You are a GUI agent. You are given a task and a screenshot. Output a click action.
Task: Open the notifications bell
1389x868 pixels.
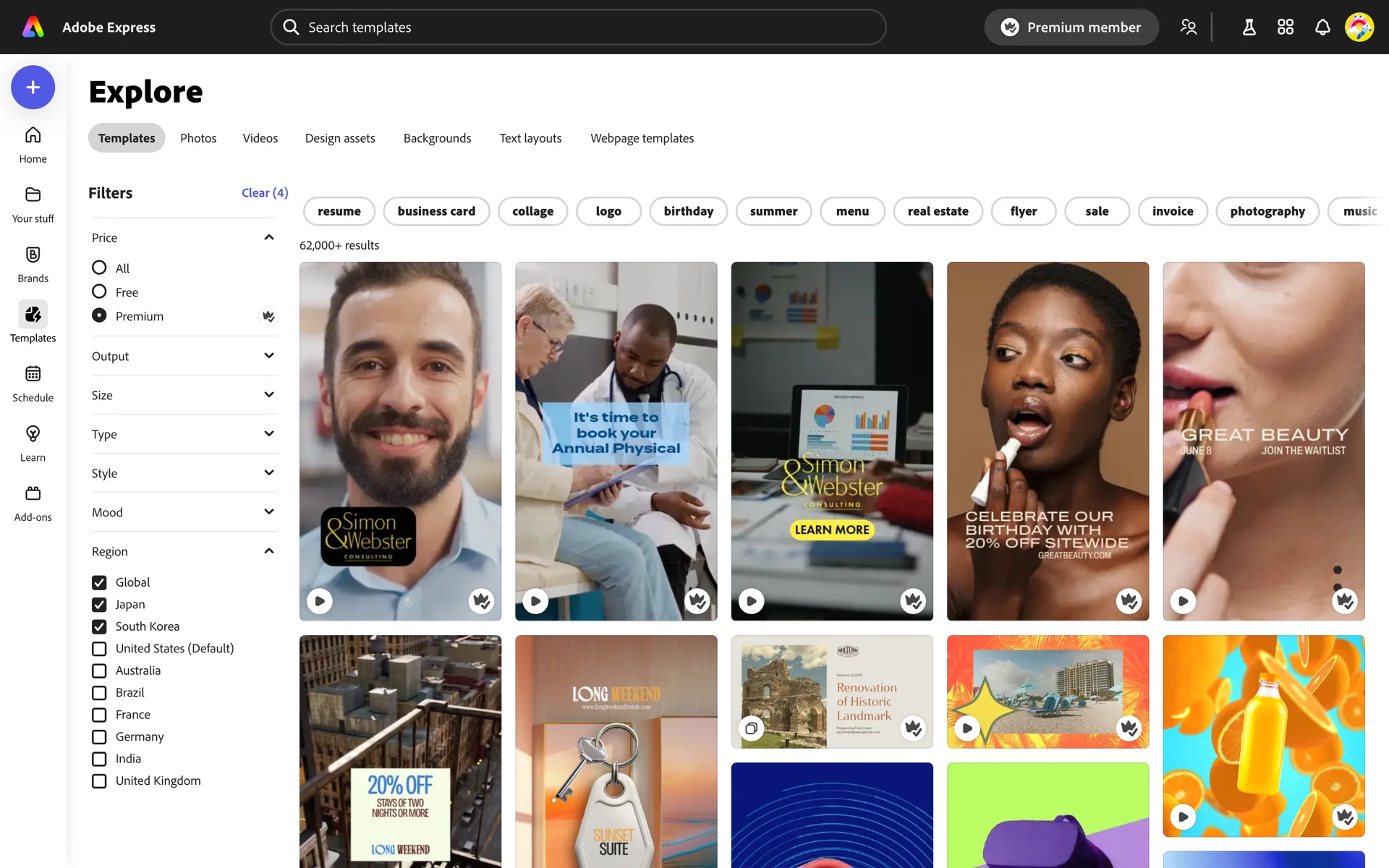click(x=1322, y=27)
